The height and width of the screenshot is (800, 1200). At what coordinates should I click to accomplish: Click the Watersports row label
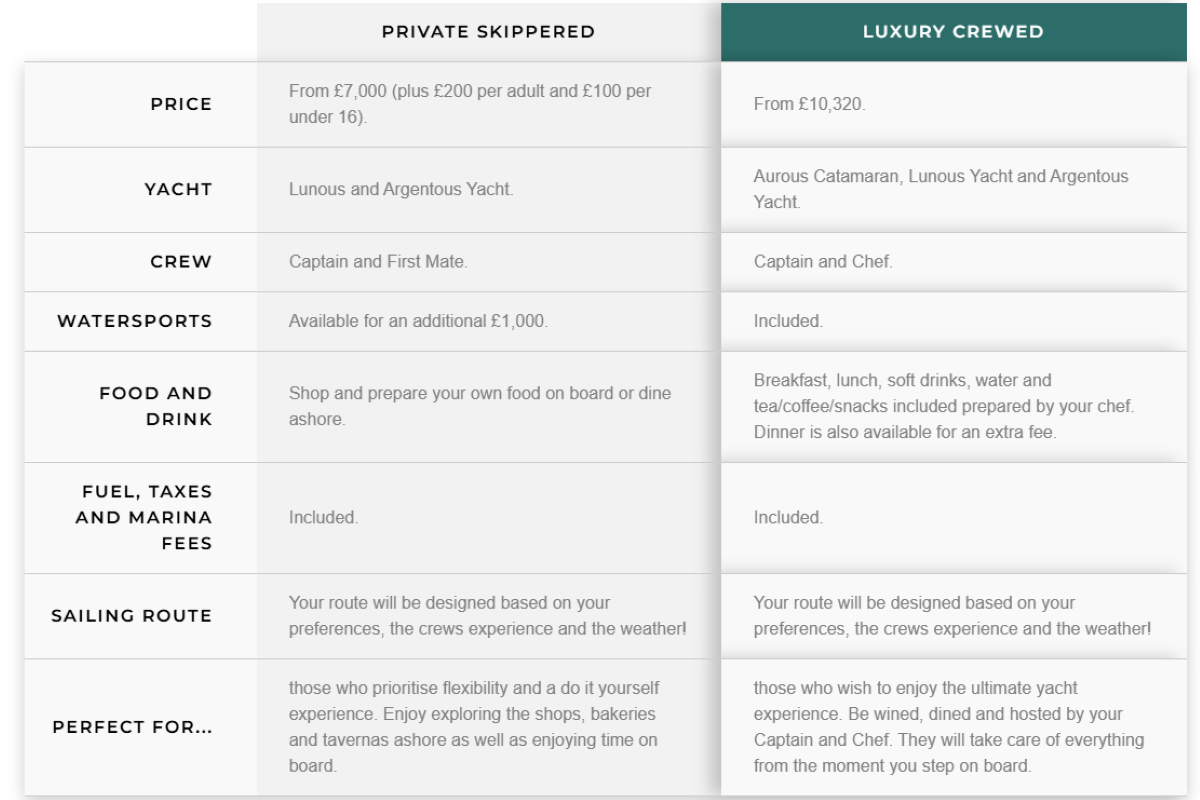[135, 321]
